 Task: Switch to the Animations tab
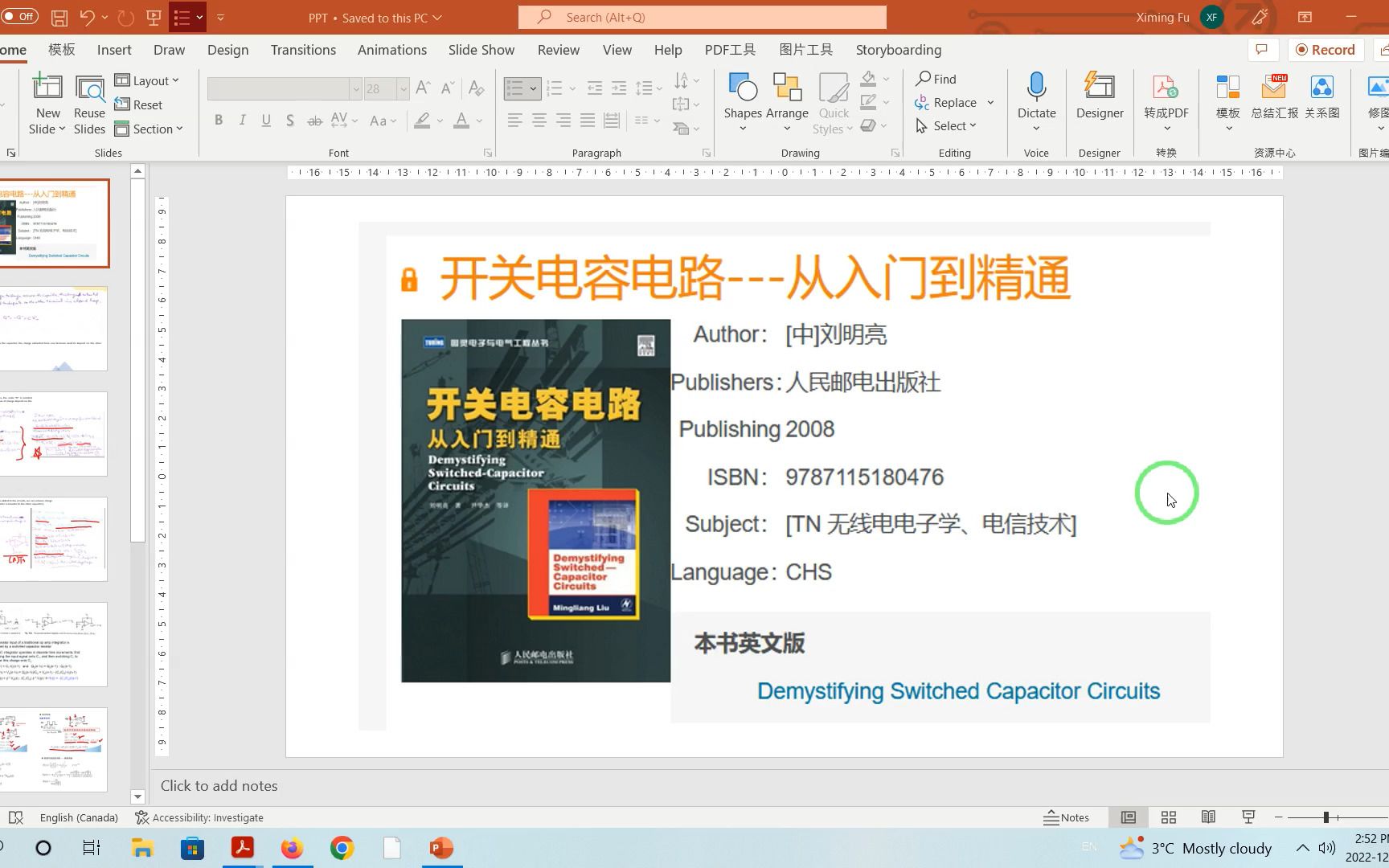(x=392, y=50)
